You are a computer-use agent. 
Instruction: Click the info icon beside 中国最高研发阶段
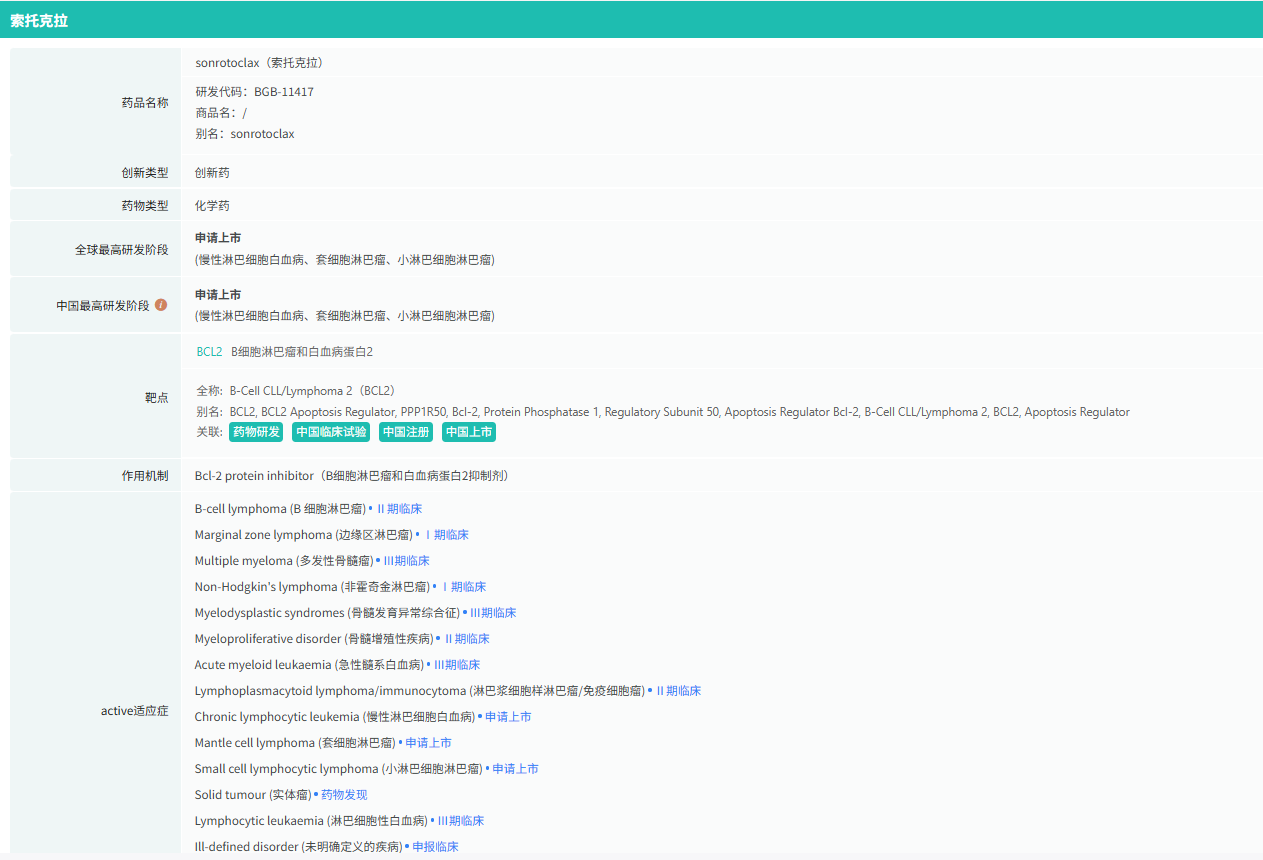click(x=161, y=305)
